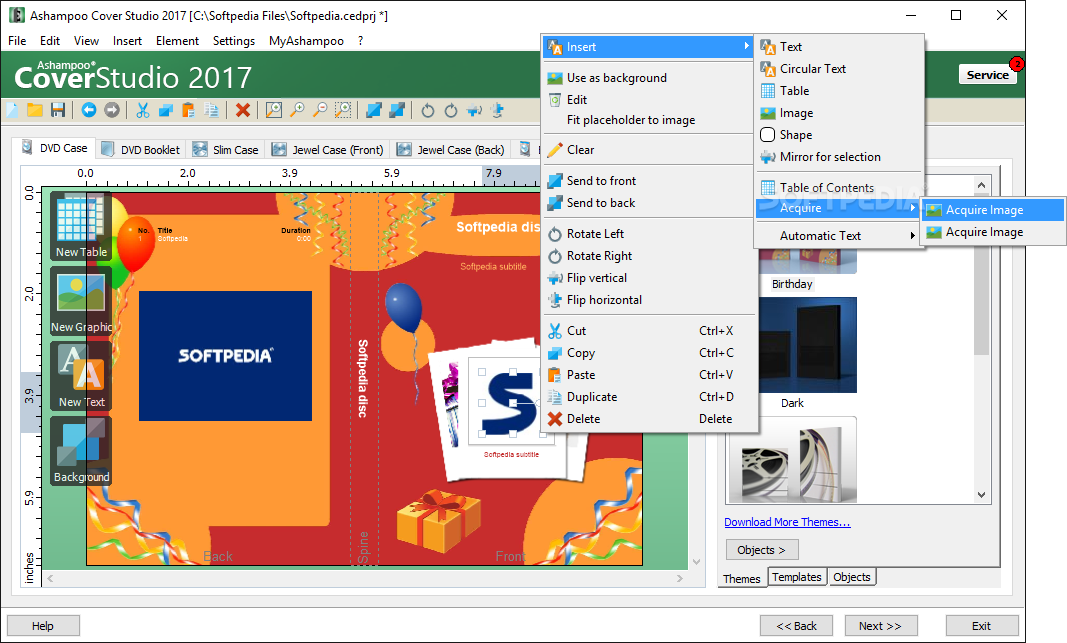This screenshot has width=1067, height=643.
Task: Click the Open folder toolbar icon
Action: [x=35, y=110]
